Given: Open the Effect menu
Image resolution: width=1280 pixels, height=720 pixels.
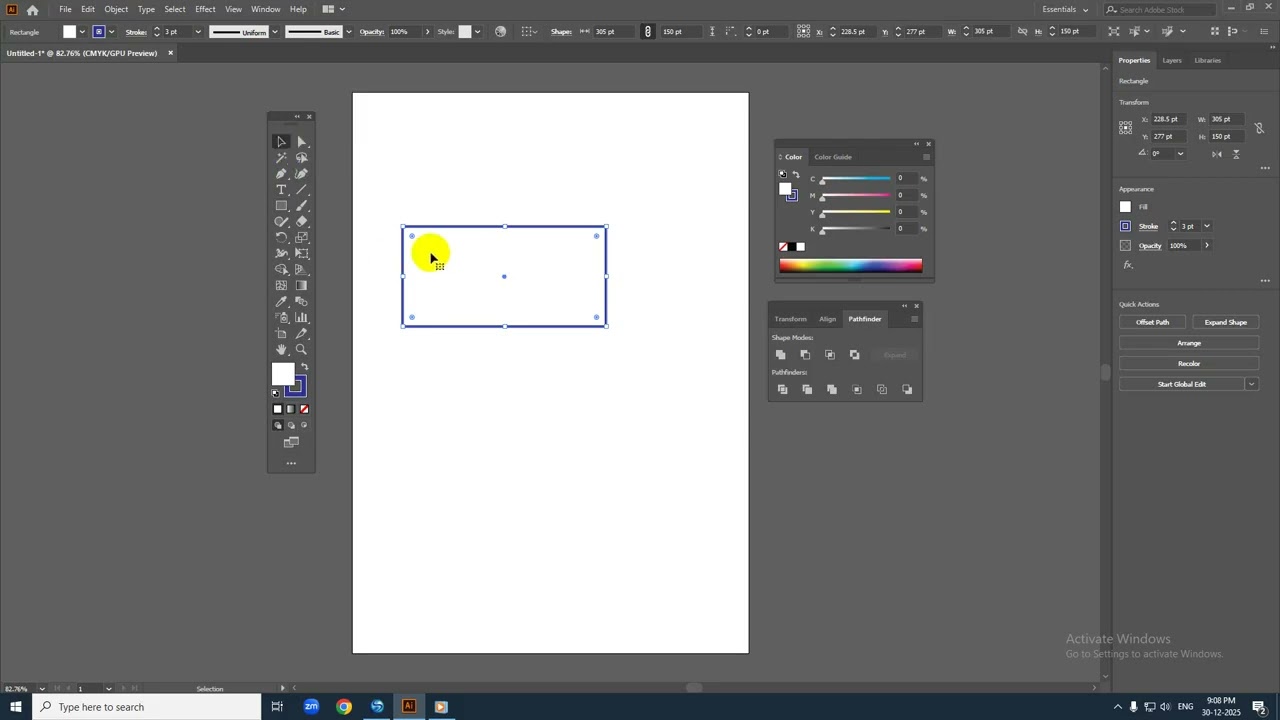Looking at the screenshot, I should tap(205, 9).
